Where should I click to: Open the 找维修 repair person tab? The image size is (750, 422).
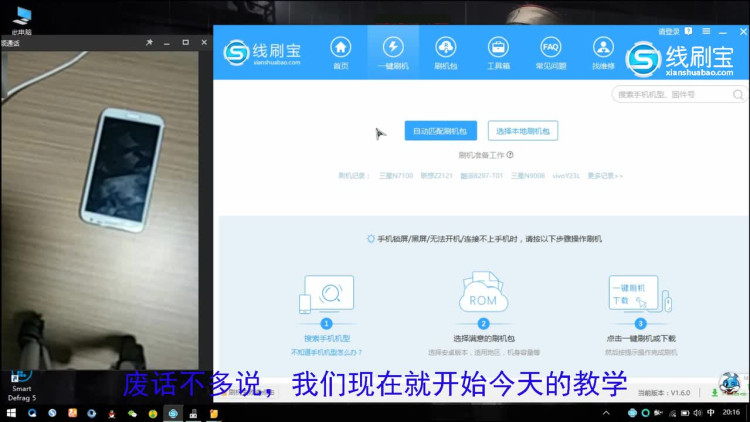coord(603,53)
